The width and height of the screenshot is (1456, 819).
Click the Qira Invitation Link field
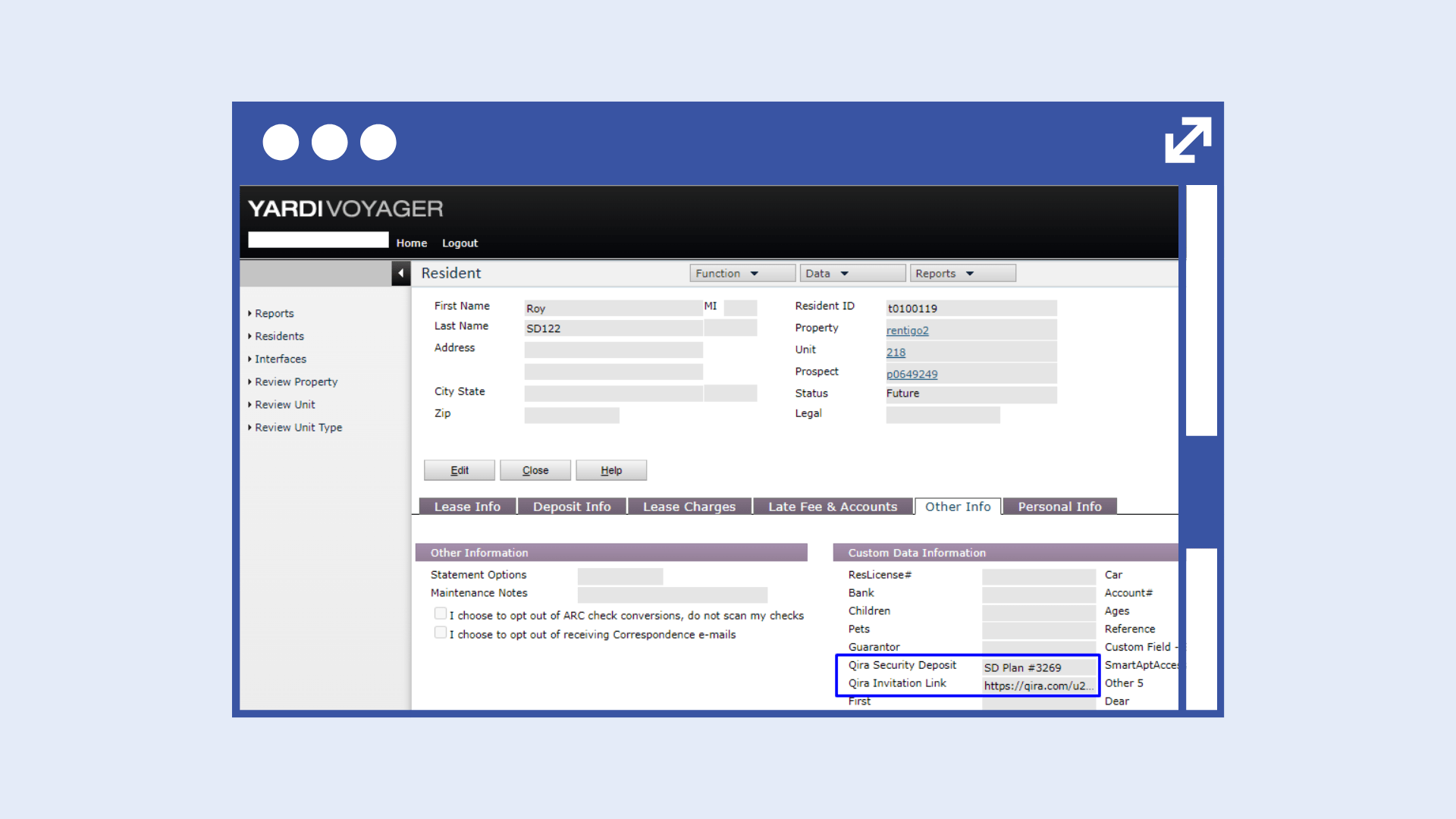point(1037,686)
